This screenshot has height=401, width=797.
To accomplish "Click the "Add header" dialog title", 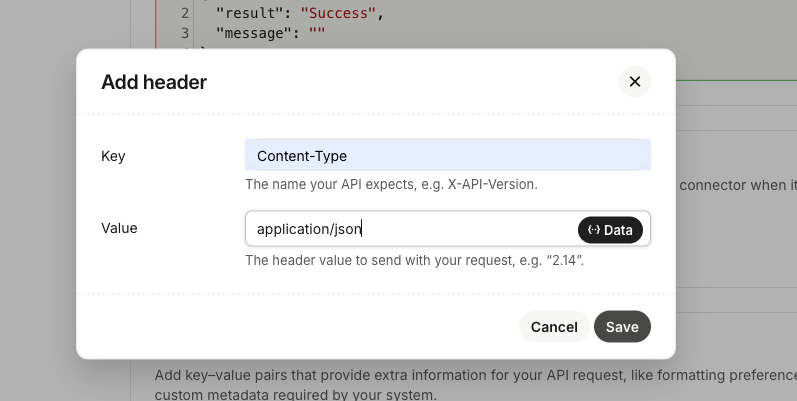I will click(154, 82).
